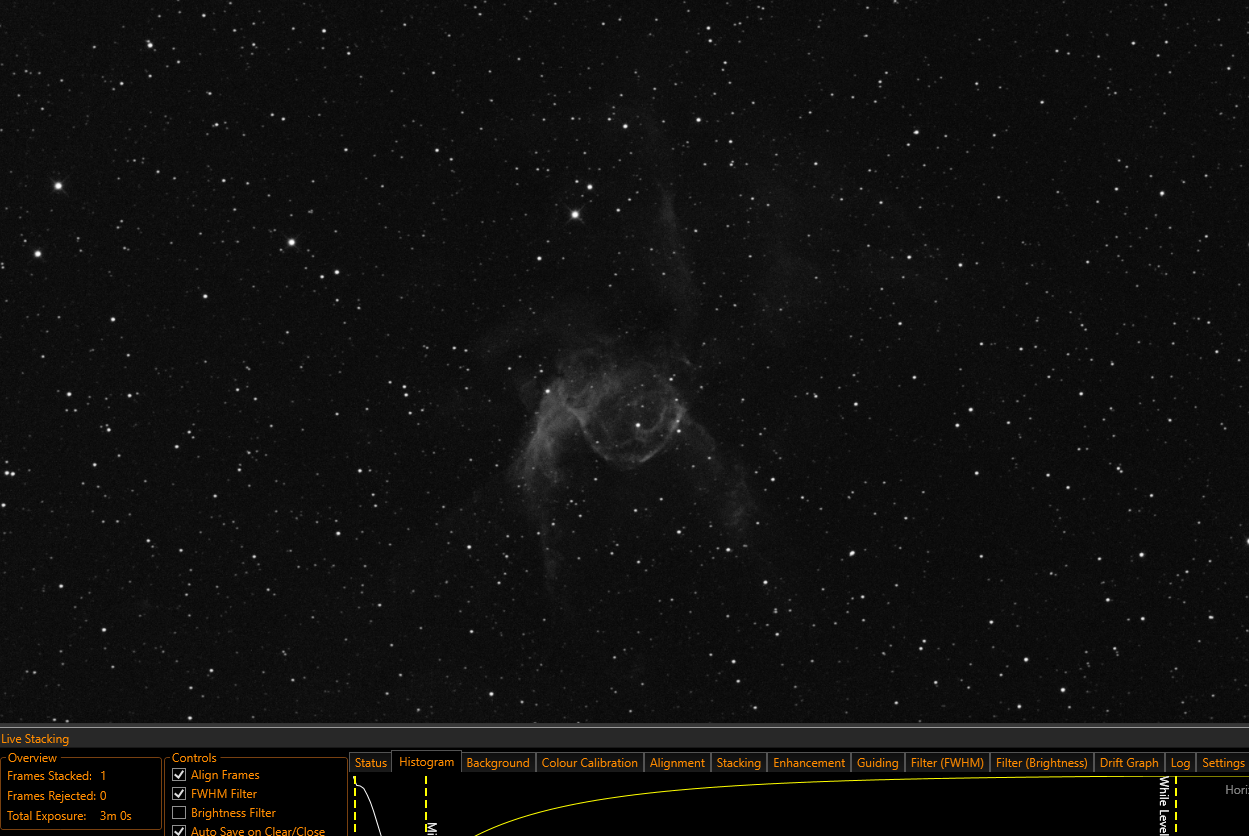Switch to the Settings tab
This screenshot has width=1249, height=836.
point(1223,763)
